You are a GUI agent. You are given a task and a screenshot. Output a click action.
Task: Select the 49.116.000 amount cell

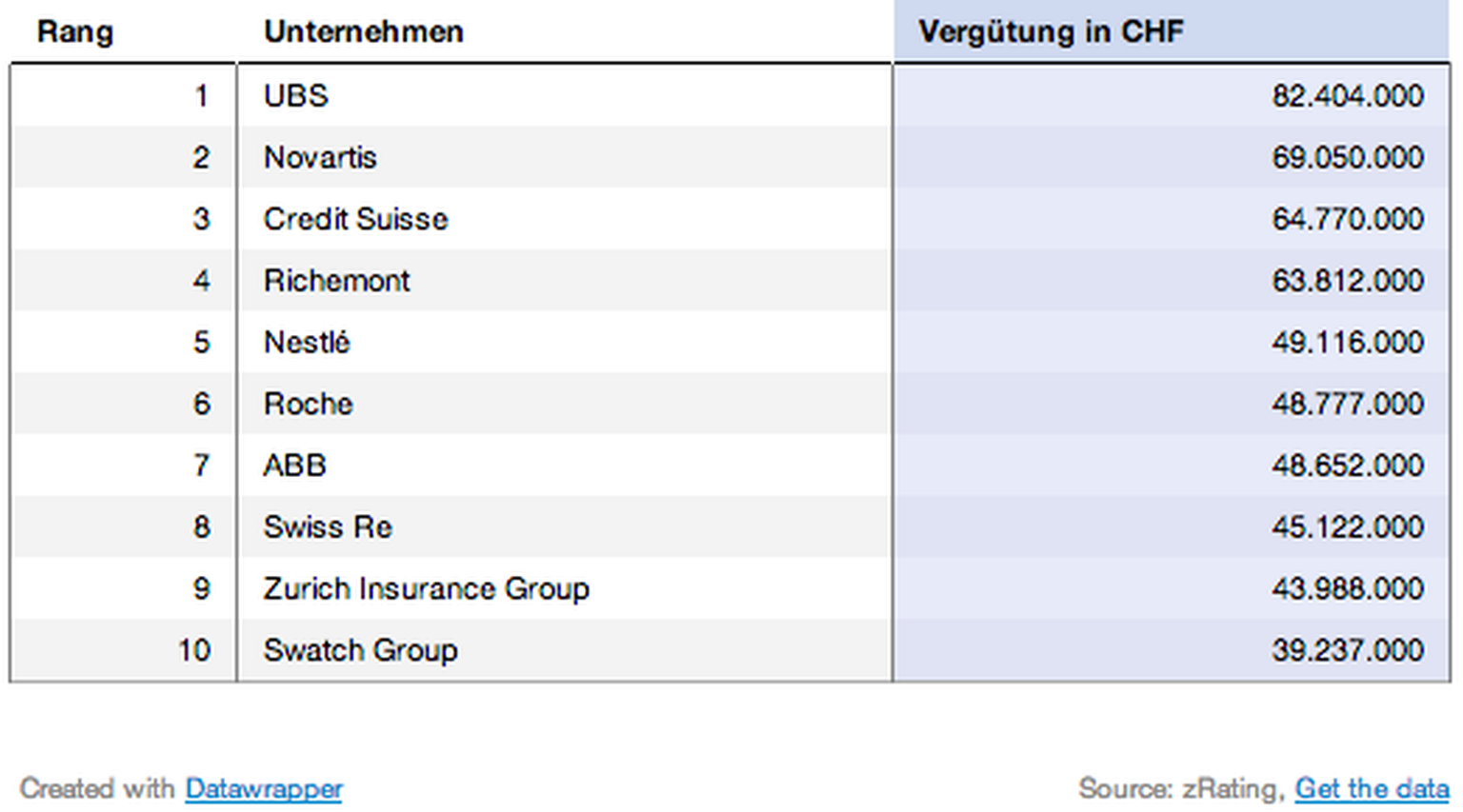tap(1347, 342)
